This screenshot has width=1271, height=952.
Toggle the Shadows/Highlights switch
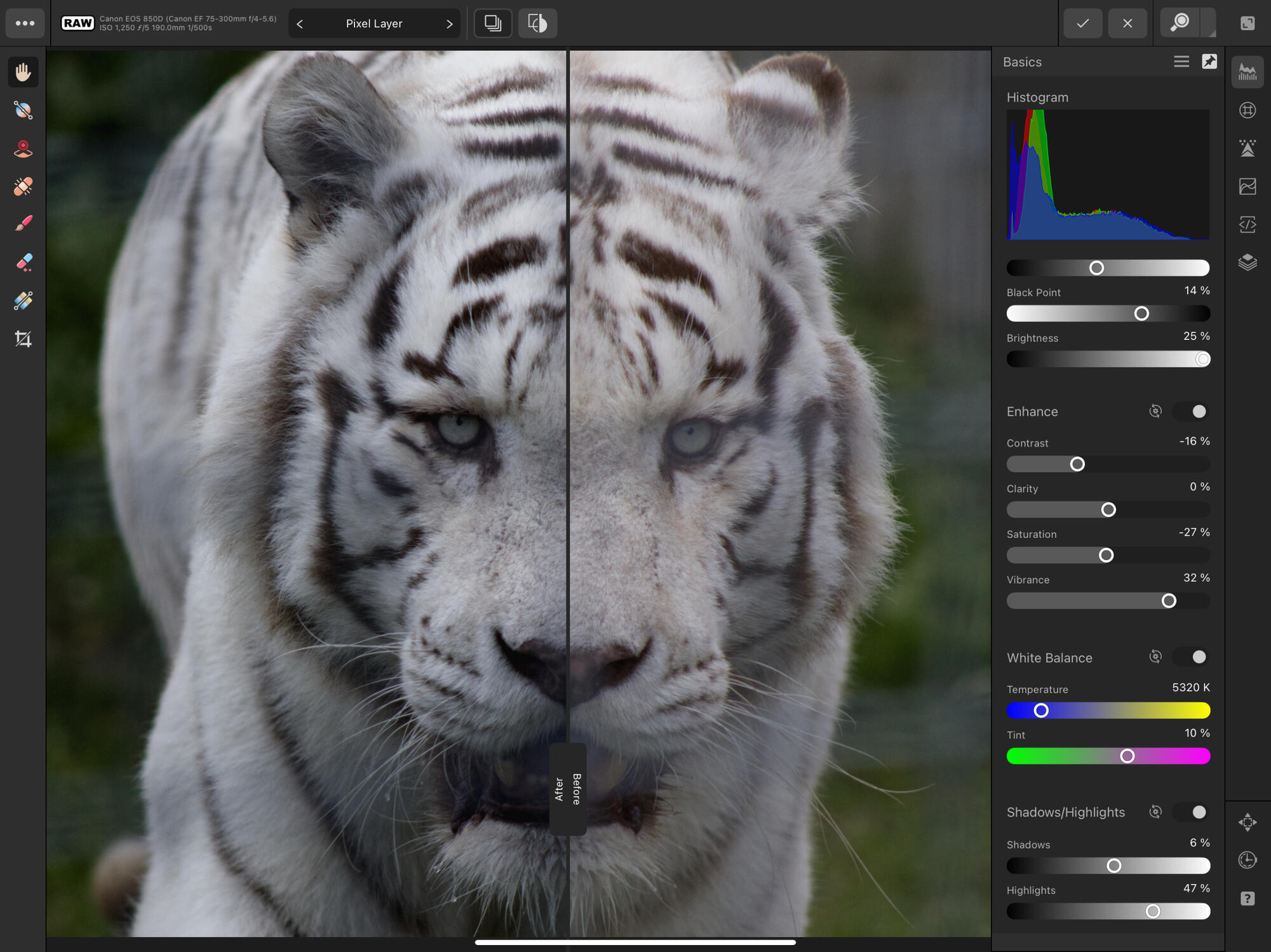click(1192, 812)
